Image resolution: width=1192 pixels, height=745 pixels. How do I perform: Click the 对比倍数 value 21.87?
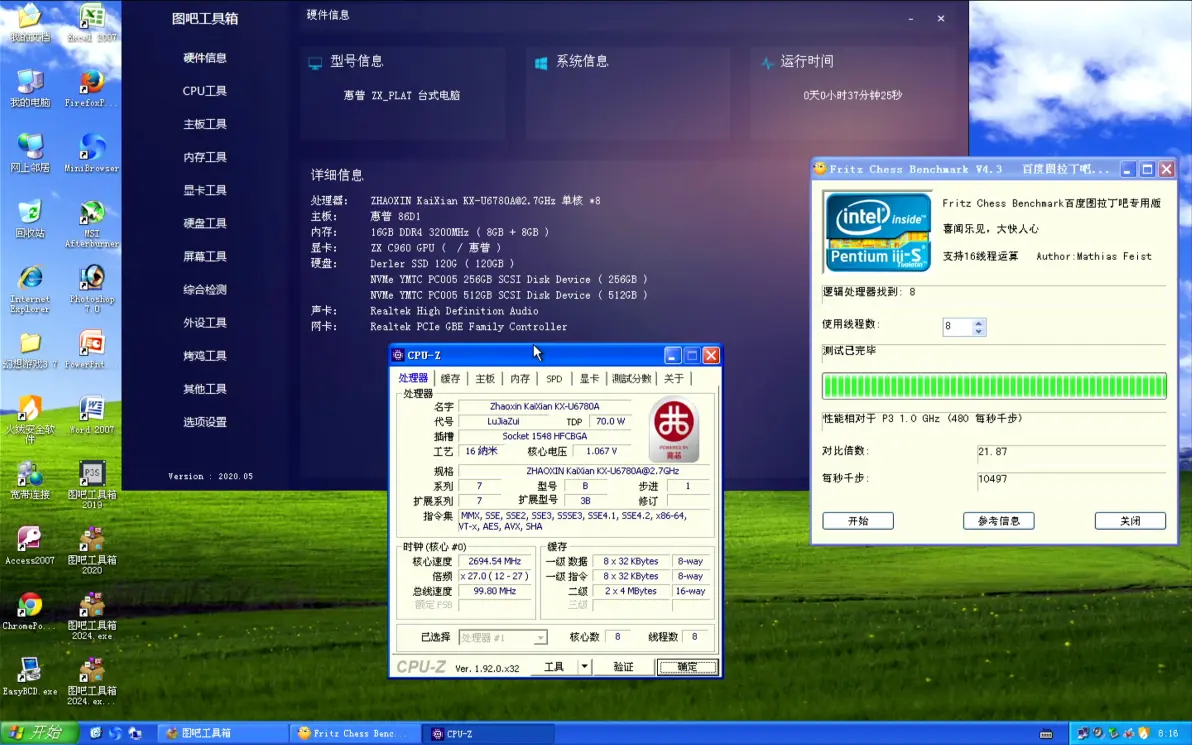[x=993, y=452]
